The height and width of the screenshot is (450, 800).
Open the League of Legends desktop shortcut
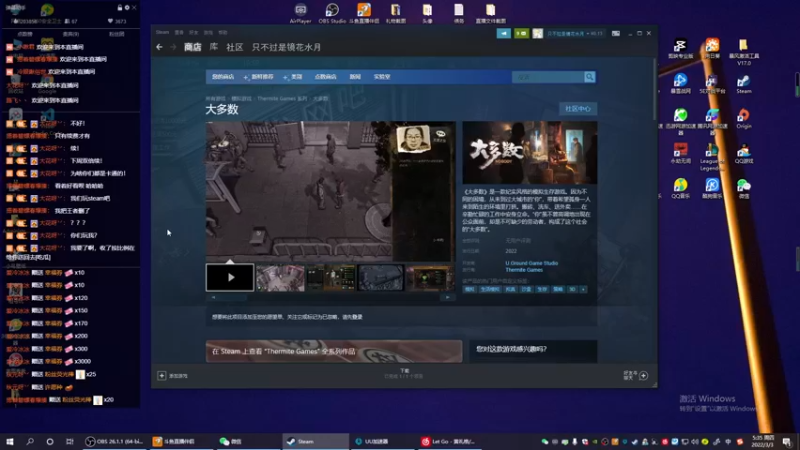point(712,157)
